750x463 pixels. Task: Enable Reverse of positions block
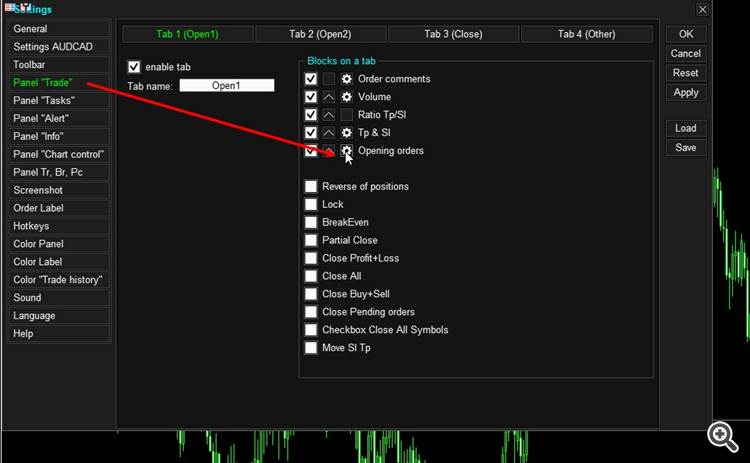click(311, 187)
